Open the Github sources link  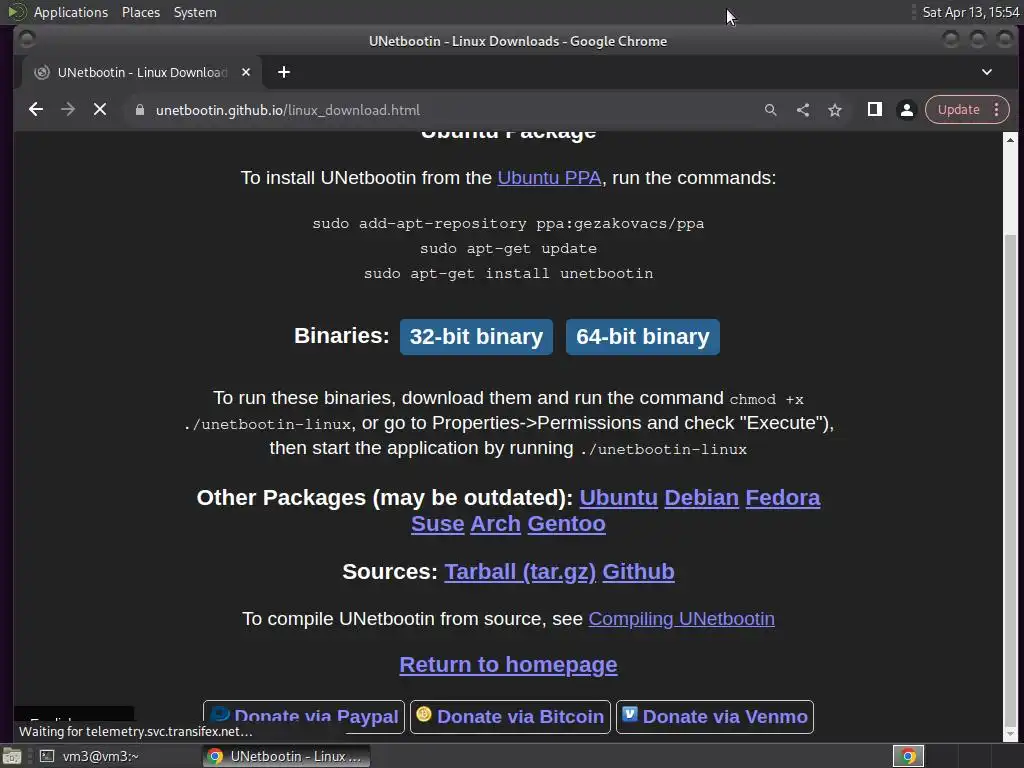[638, 572]
